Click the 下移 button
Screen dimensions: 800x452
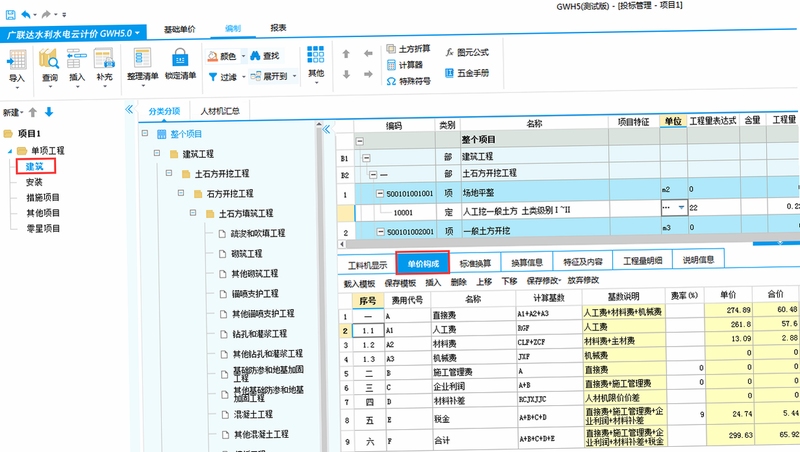[509, 281]
